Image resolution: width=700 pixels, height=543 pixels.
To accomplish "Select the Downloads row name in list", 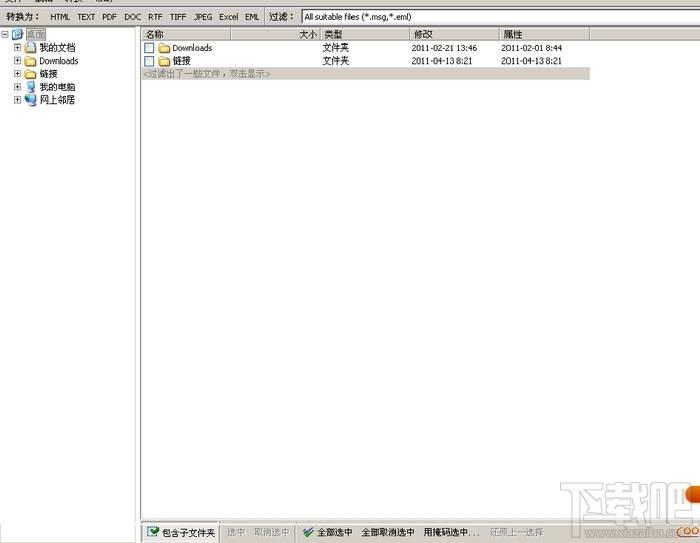I will [x=192, y=48].
